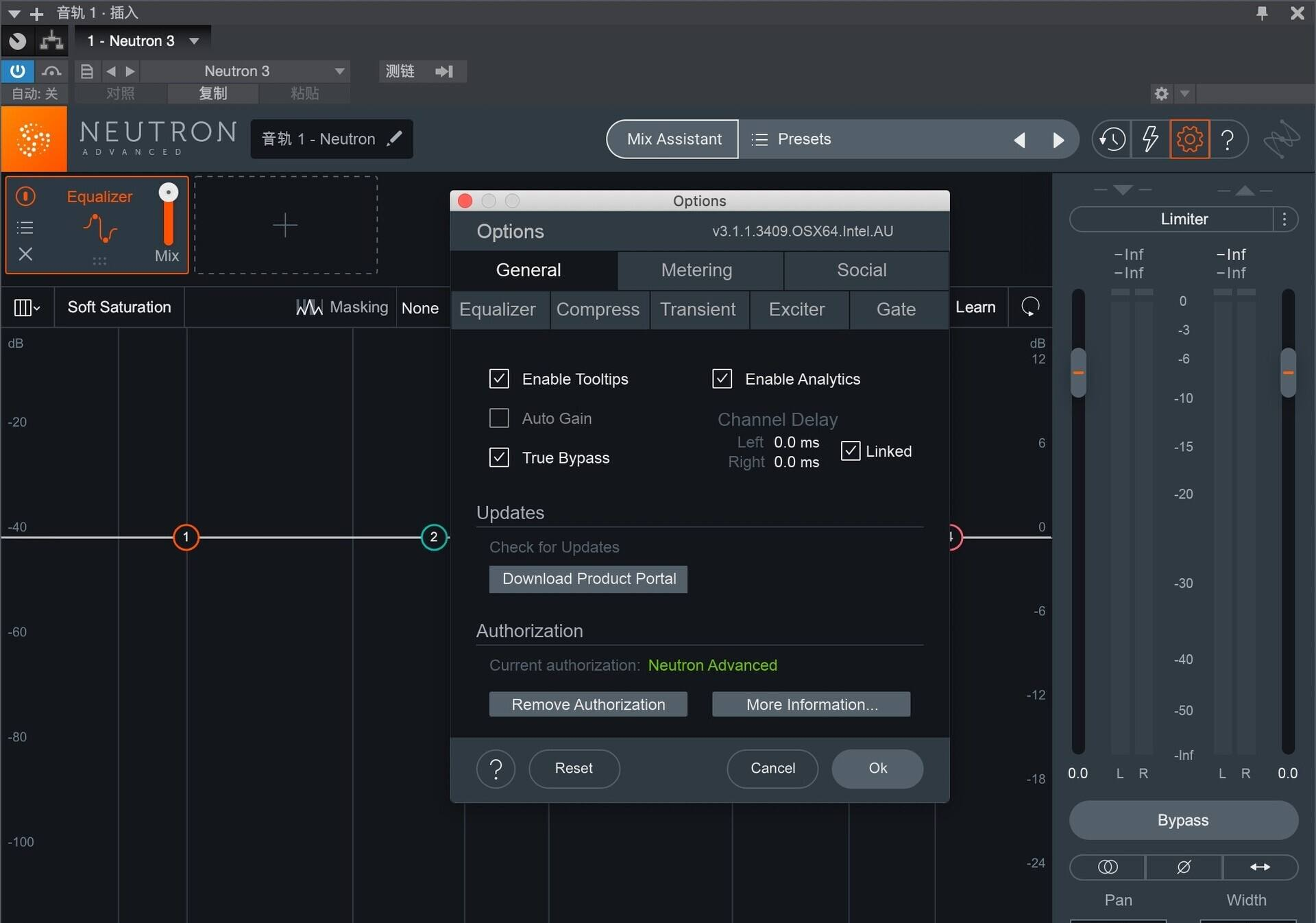Click help question mark in Options dialog
Image resolution: width=1316 pixels, height=923 pixels.
point(496,769)
